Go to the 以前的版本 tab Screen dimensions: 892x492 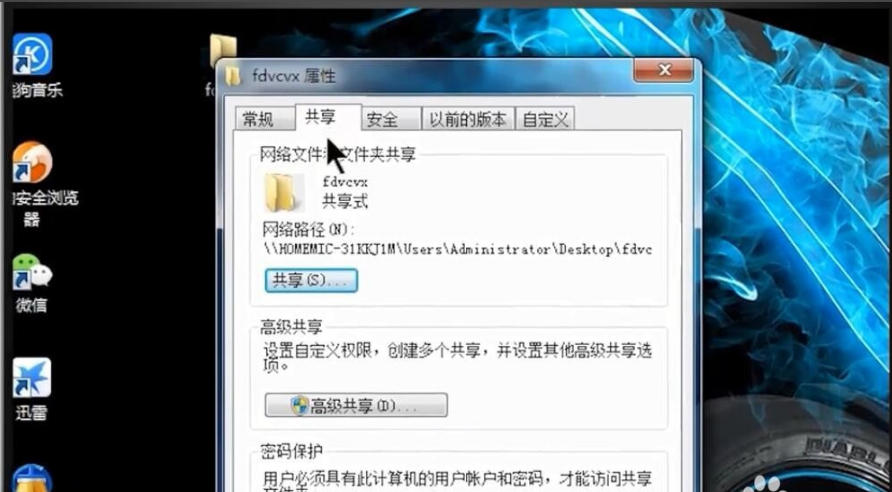click(468, 119)
